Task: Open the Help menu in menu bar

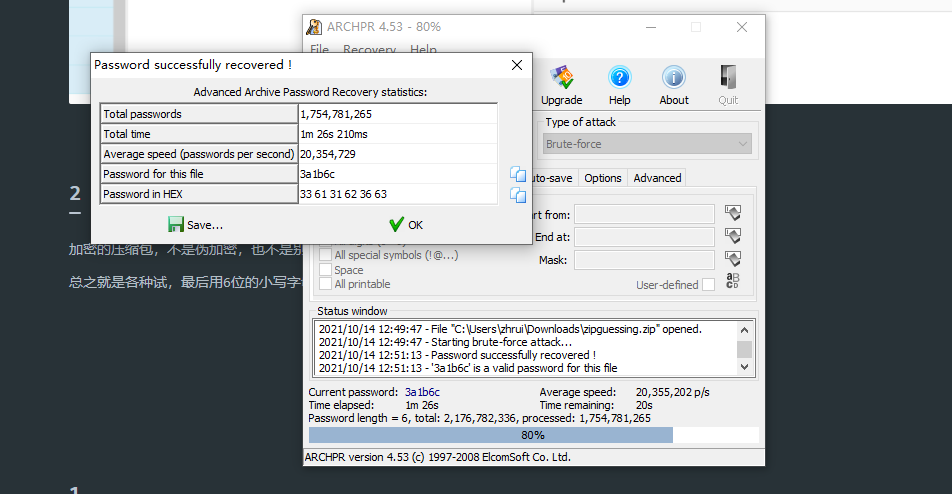Action: tap(423, 49)
